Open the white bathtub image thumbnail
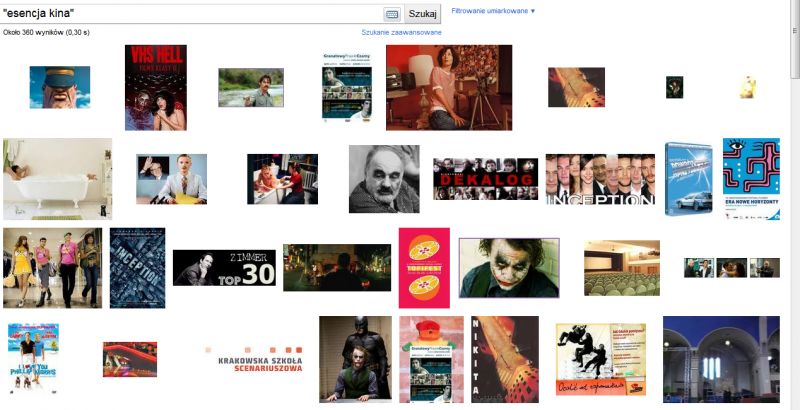This screenshot has width=800, height=410. tap(58, 179)
